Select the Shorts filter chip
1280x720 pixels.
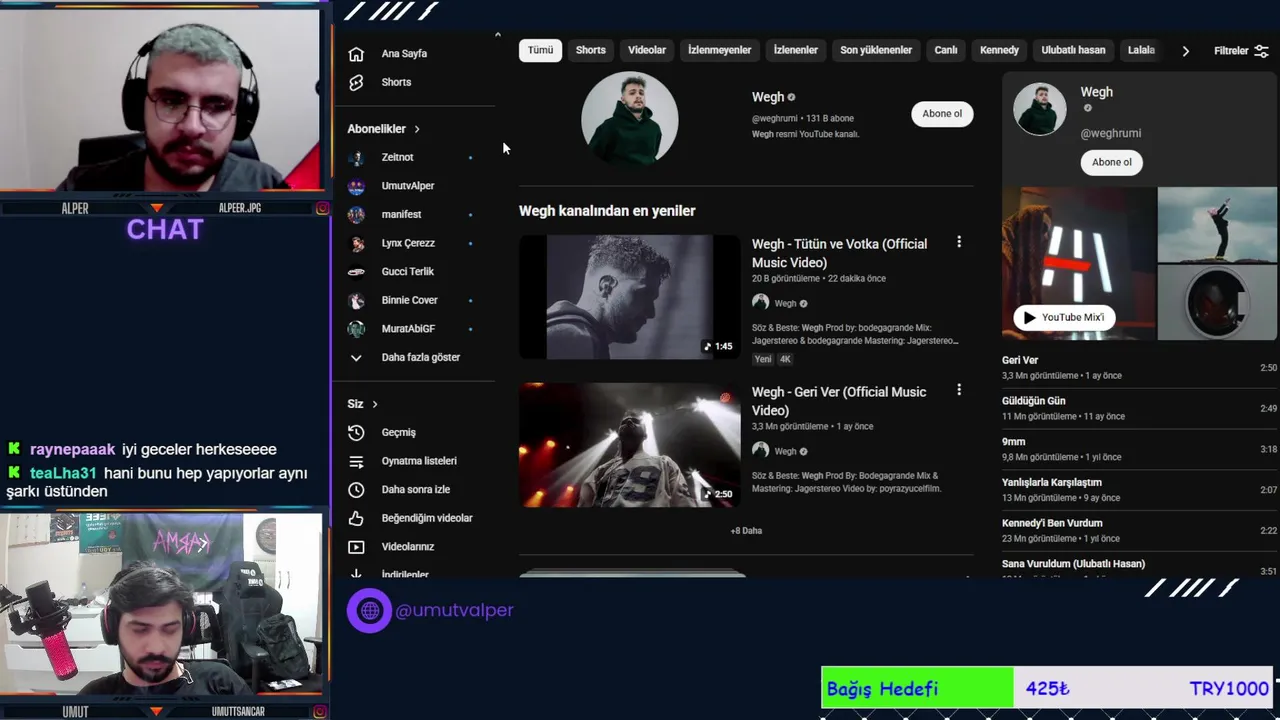(x=590, y=50)
